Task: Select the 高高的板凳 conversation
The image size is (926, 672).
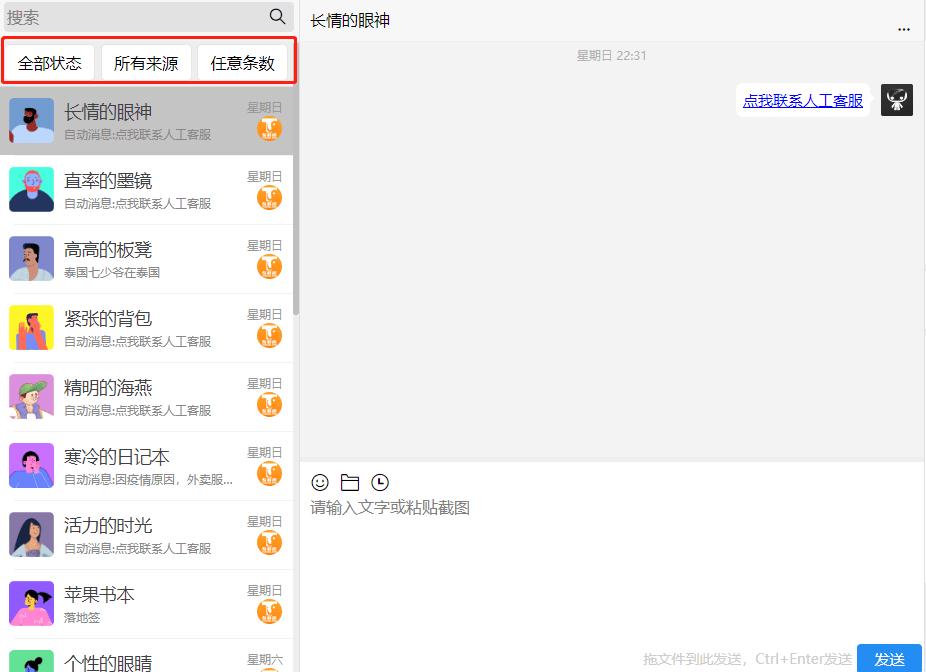Action: click(140, 259)
